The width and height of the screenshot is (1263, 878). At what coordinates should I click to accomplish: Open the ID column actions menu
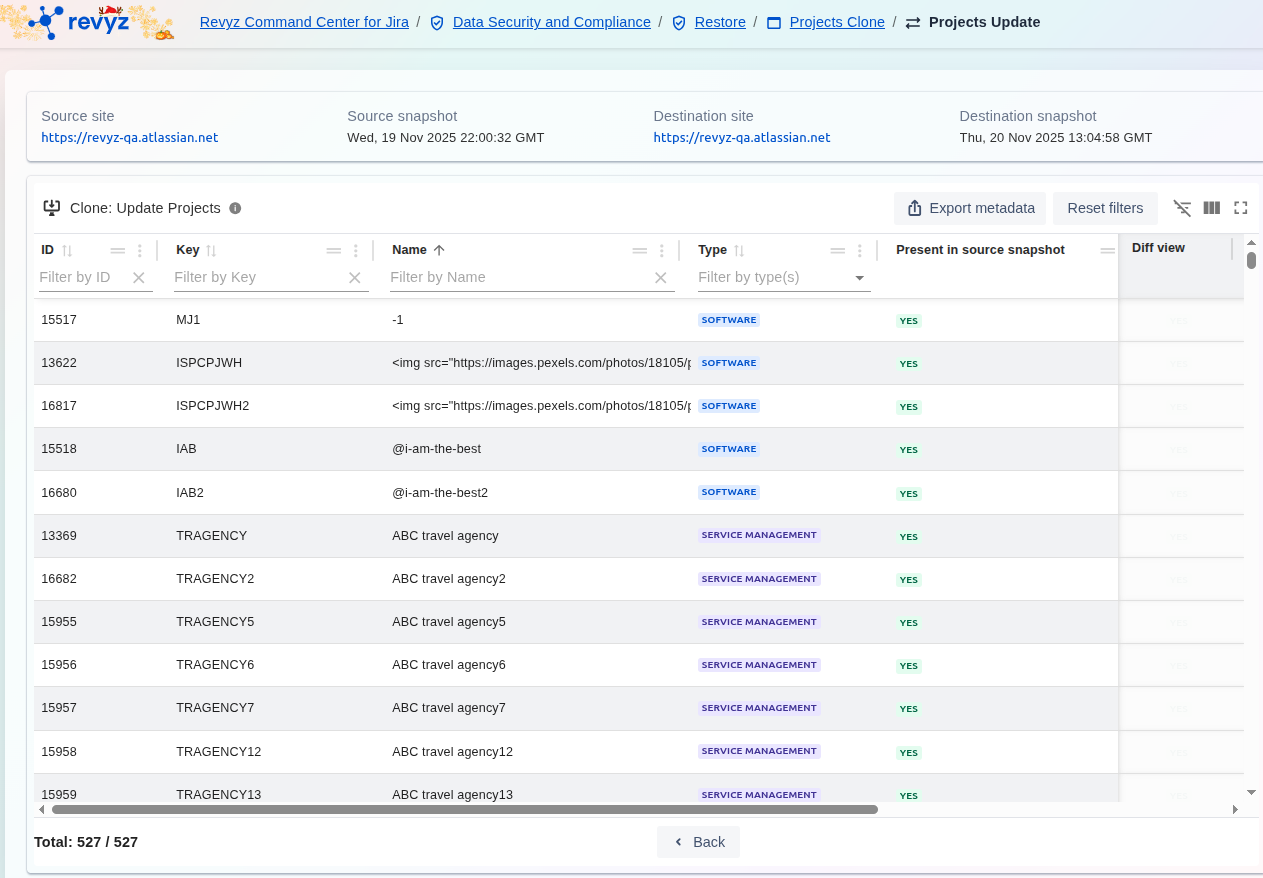coord(140,251)
